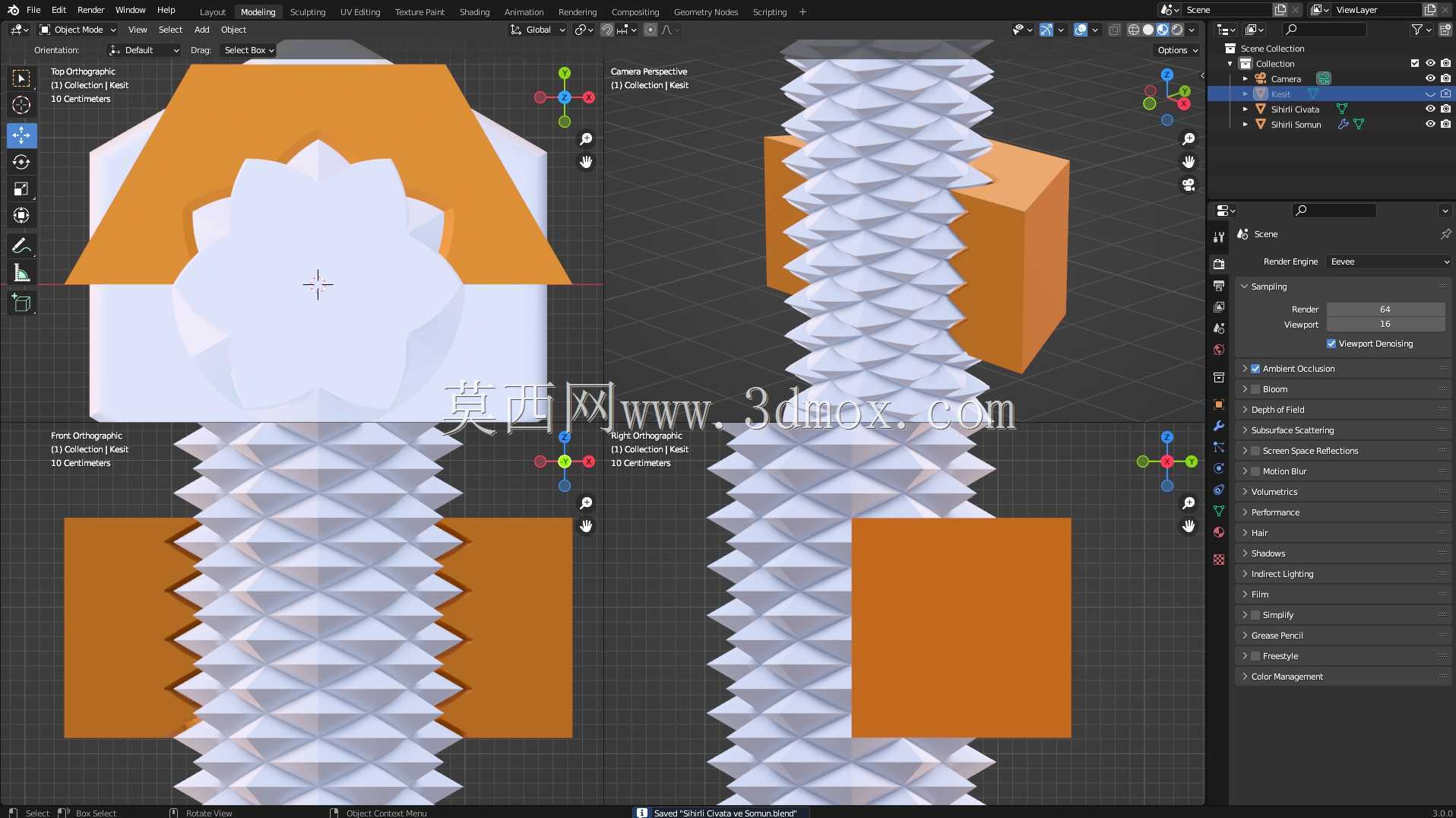Pick the Annotate pencil tool
Screen dimensions: 1456x818
coord(21,246)
